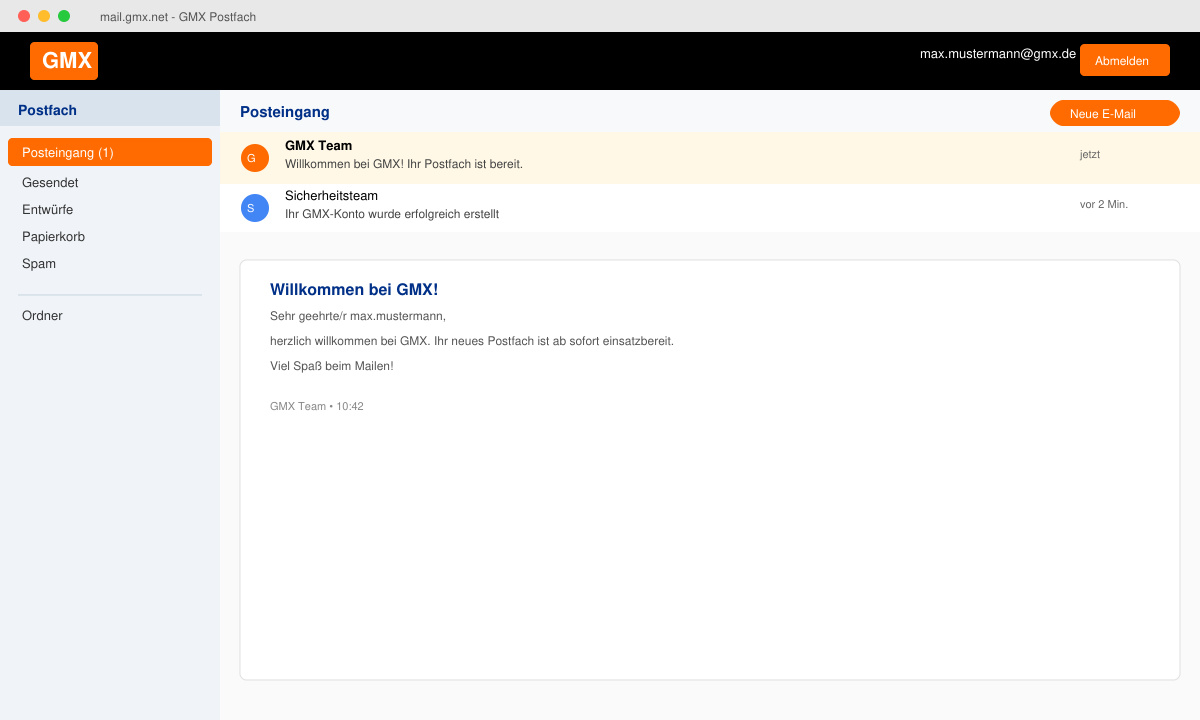
Task: Log out with the Abmelden button
Action: [x=1125, y=60]
